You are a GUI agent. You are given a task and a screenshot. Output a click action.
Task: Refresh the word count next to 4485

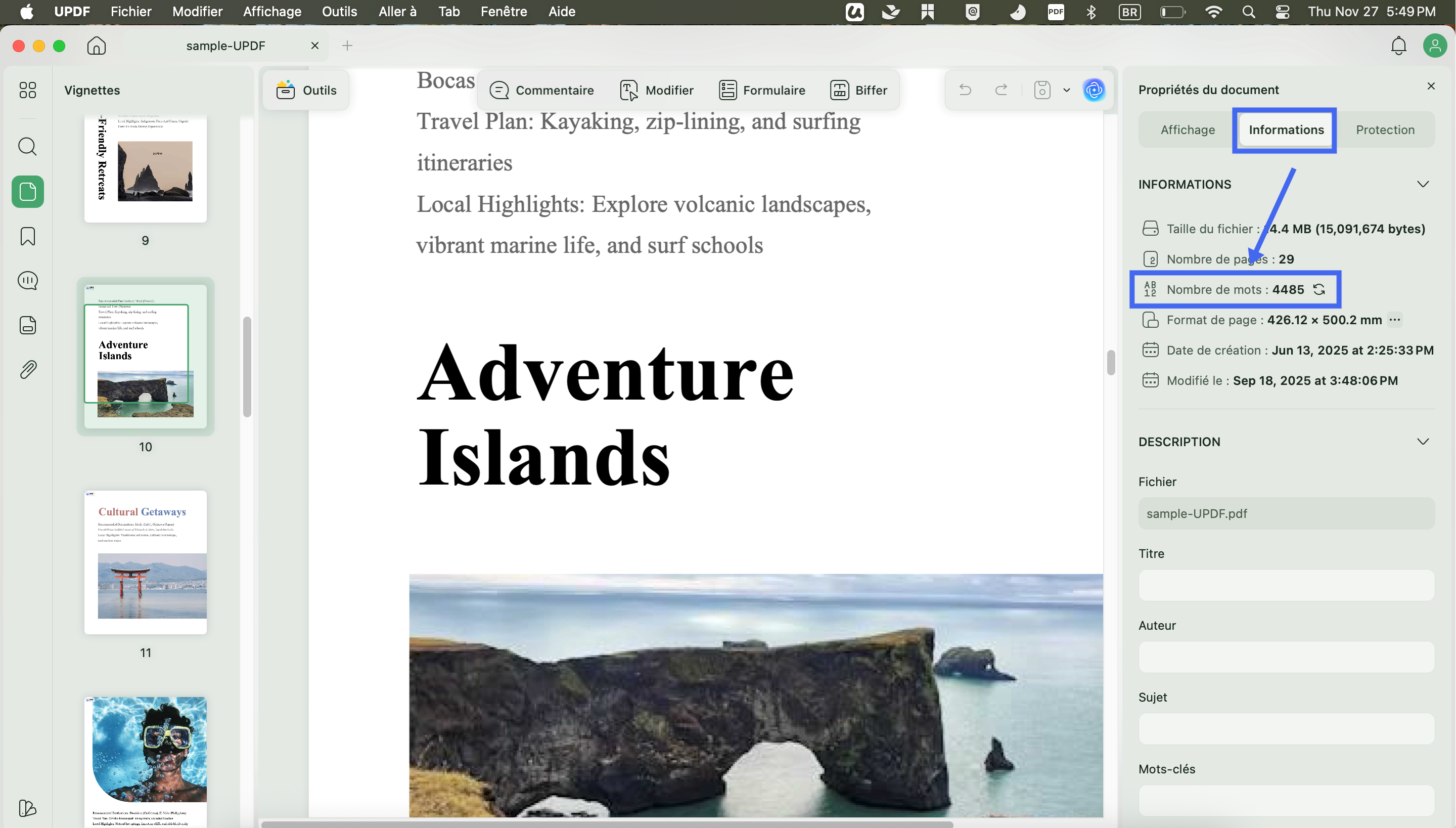[1319, 289]
